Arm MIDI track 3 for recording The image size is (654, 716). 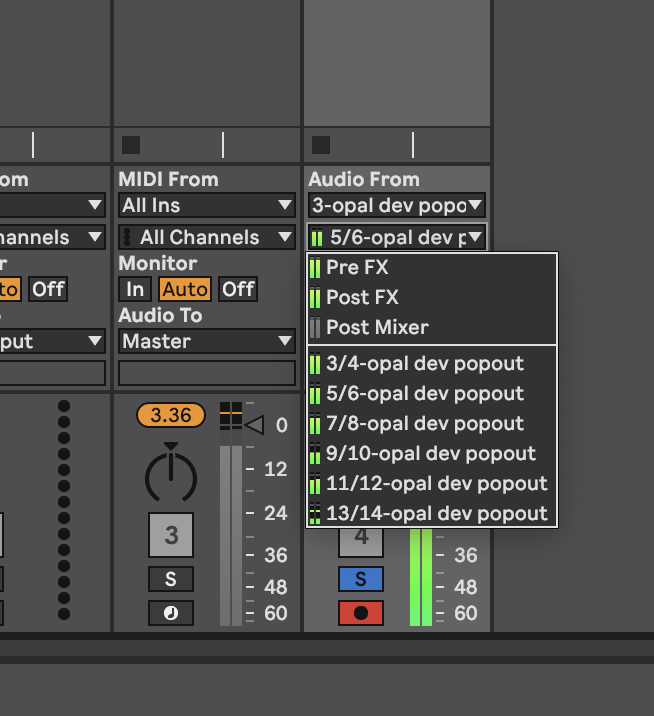(x=171, y=612)
